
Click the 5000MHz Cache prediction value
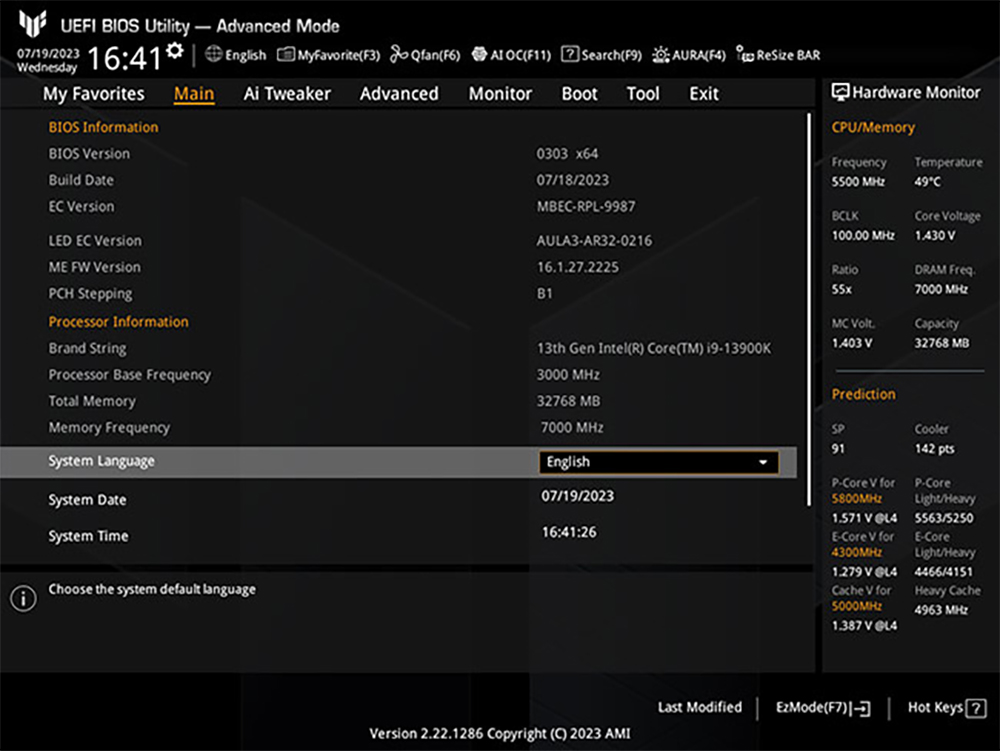(x=856, y=606)
